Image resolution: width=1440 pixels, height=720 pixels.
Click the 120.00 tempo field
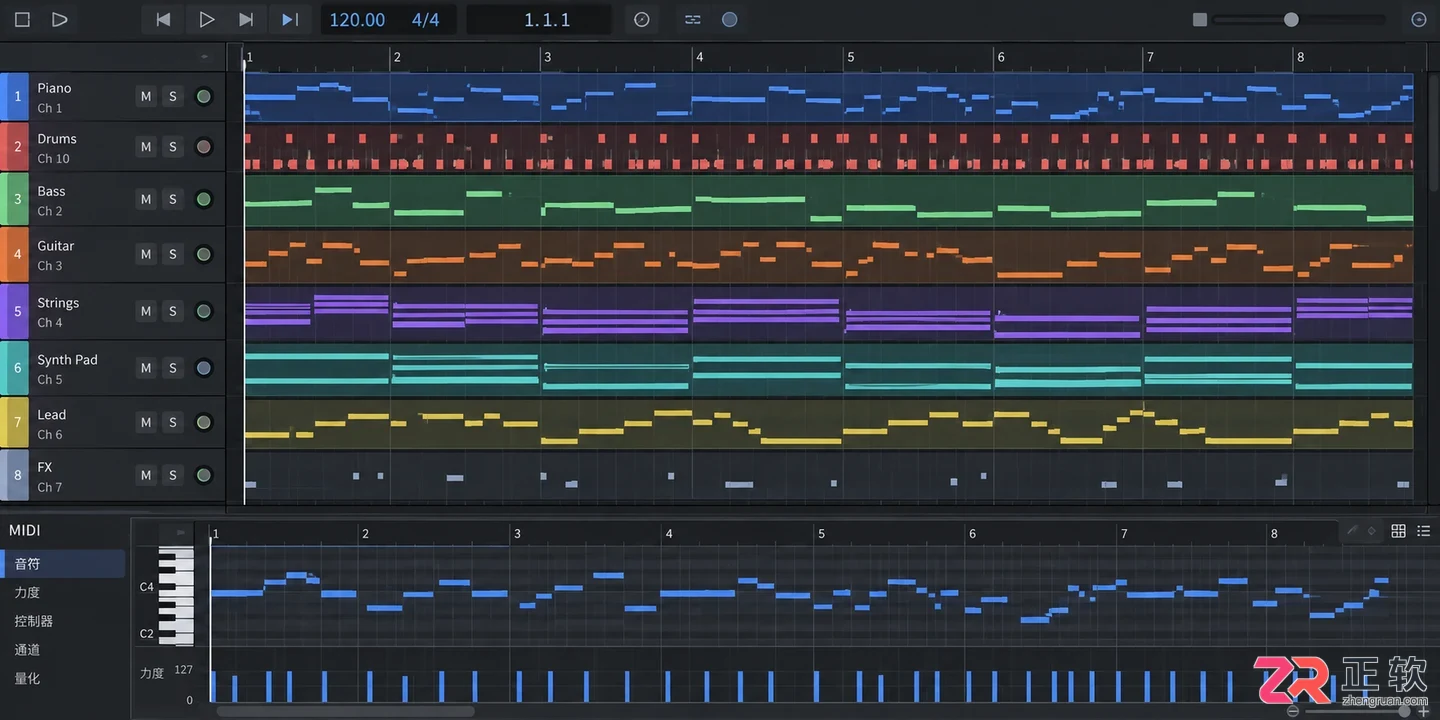coord(357,19)
